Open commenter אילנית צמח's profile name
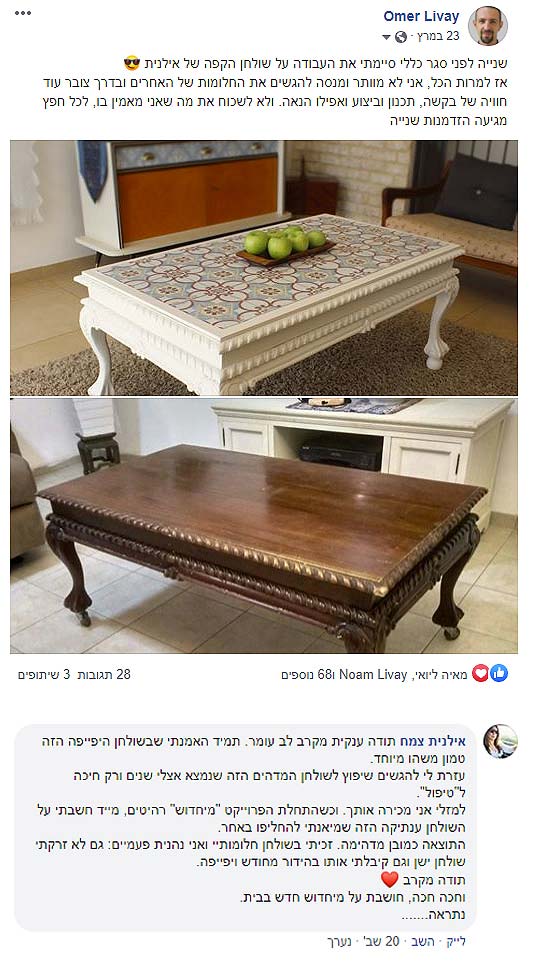 [x=441, y=741]
